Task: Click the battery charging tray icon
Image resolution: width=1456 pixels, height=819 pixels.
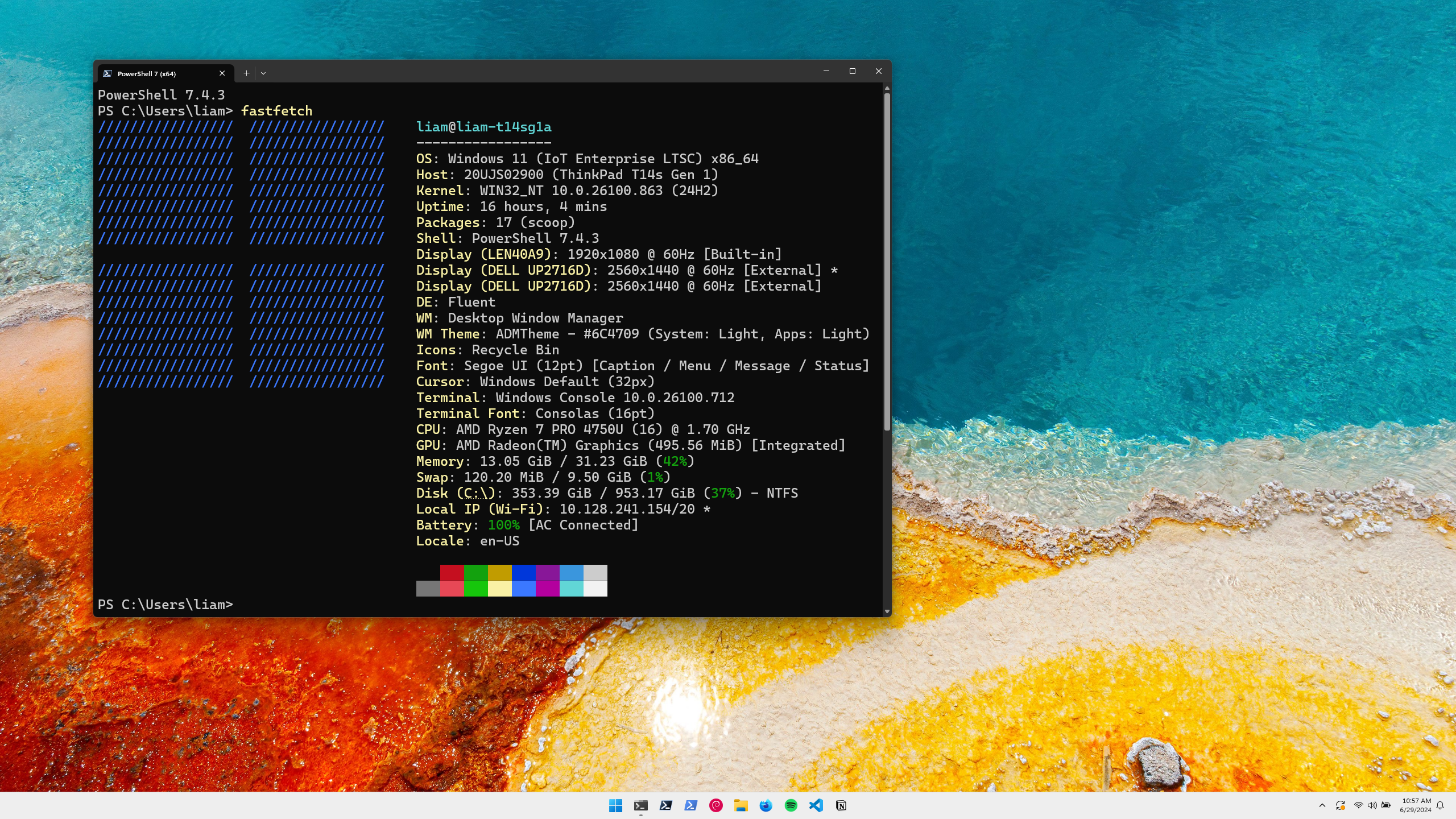Action: click(1386, 805)
